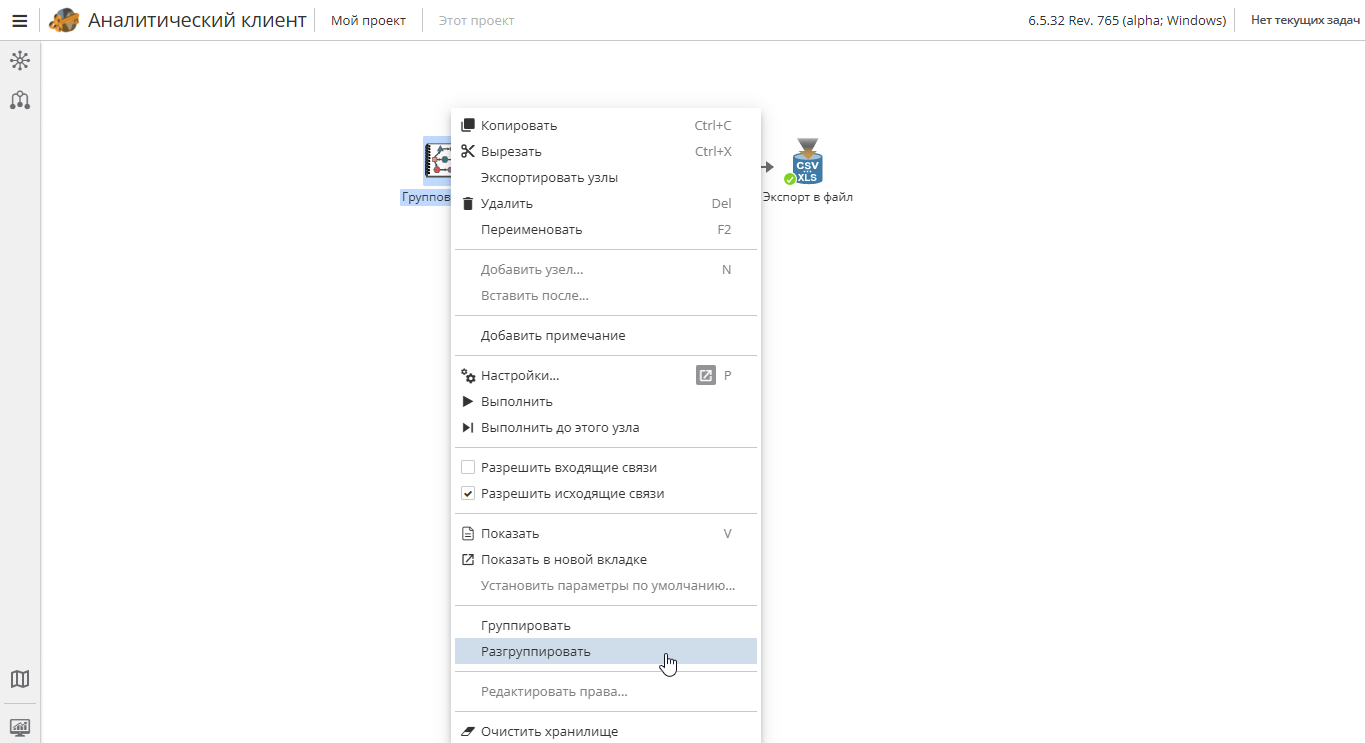The width and height of the screenshot is (1365, 743).
Task: Open Нет текущих задач task status
Action: click(x=1304, y=20)
